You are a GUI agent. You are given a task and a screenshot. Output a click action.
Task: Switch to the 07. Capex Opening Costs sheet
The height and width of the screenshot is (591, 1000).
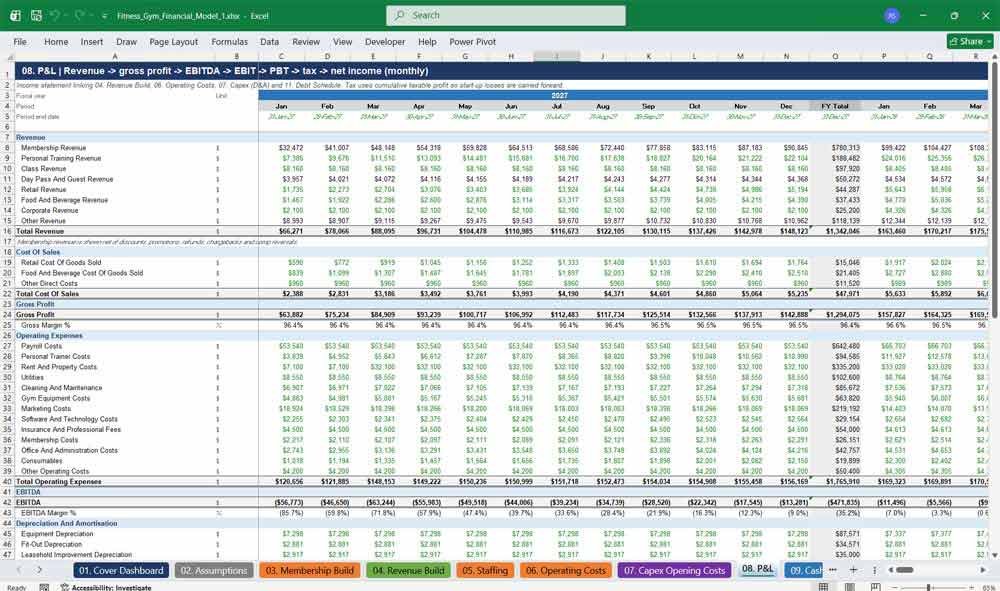(674, 571)
